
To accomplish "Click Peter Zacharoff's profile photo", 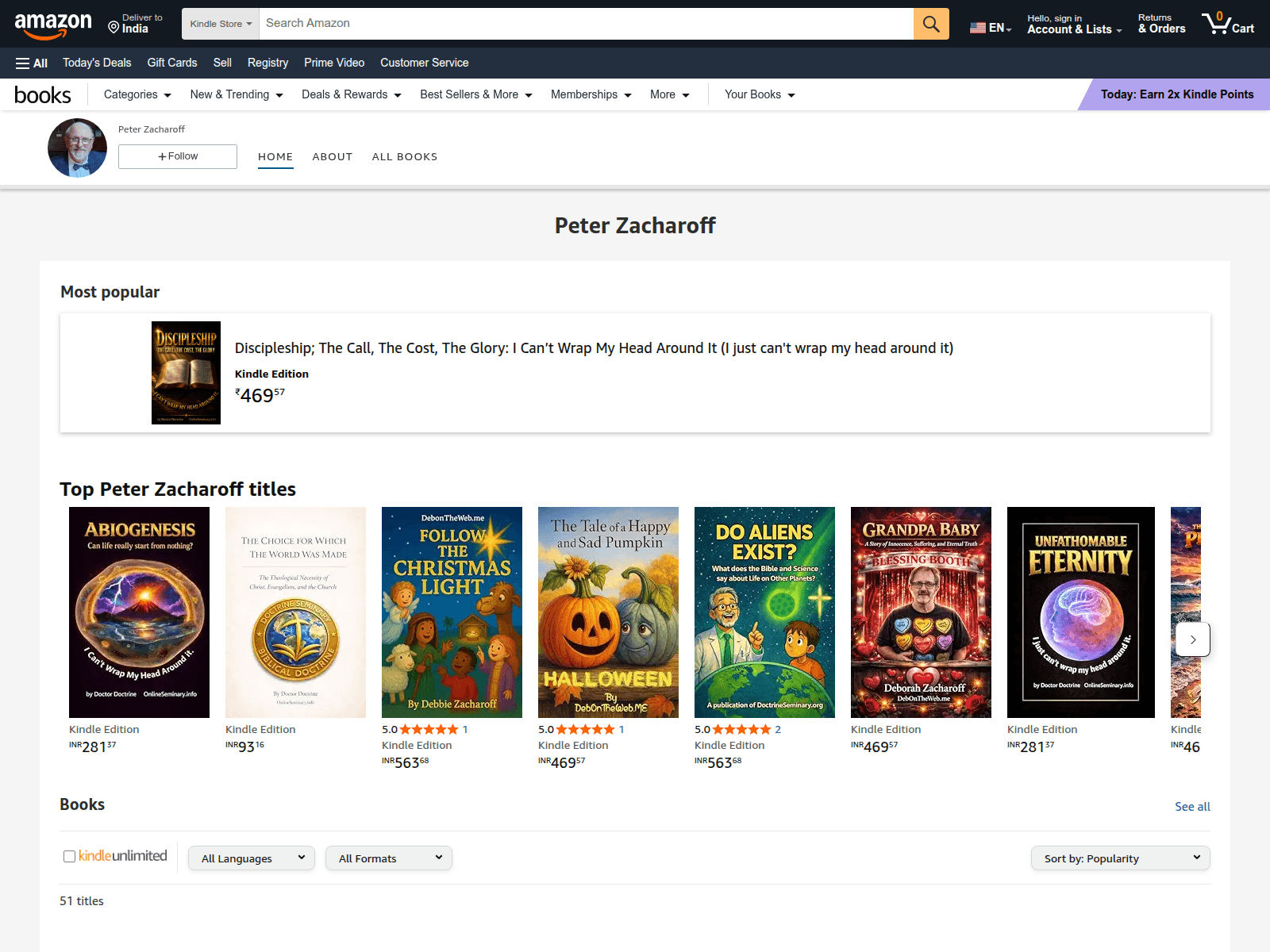I will [x=77, y=148].
